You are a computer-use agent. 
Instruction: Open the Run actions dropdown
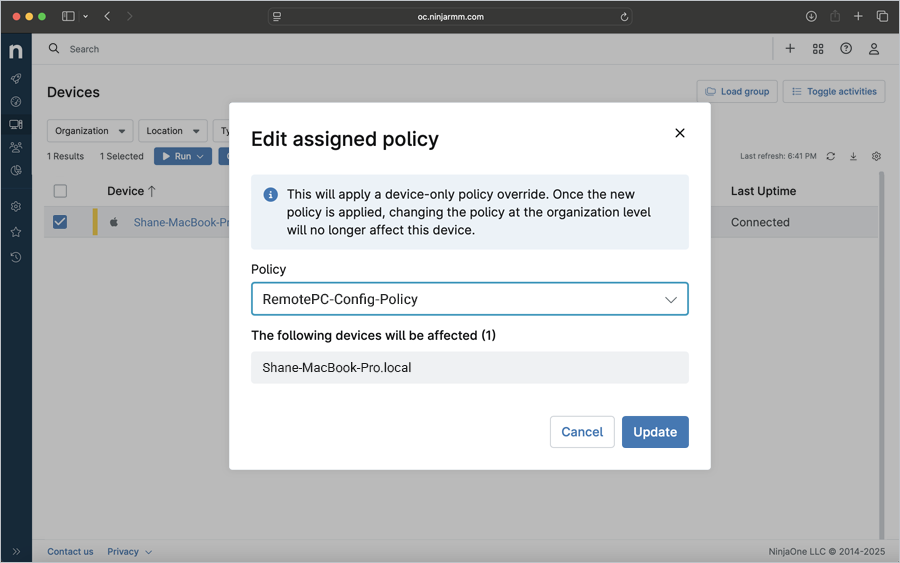tap(182, 156)
